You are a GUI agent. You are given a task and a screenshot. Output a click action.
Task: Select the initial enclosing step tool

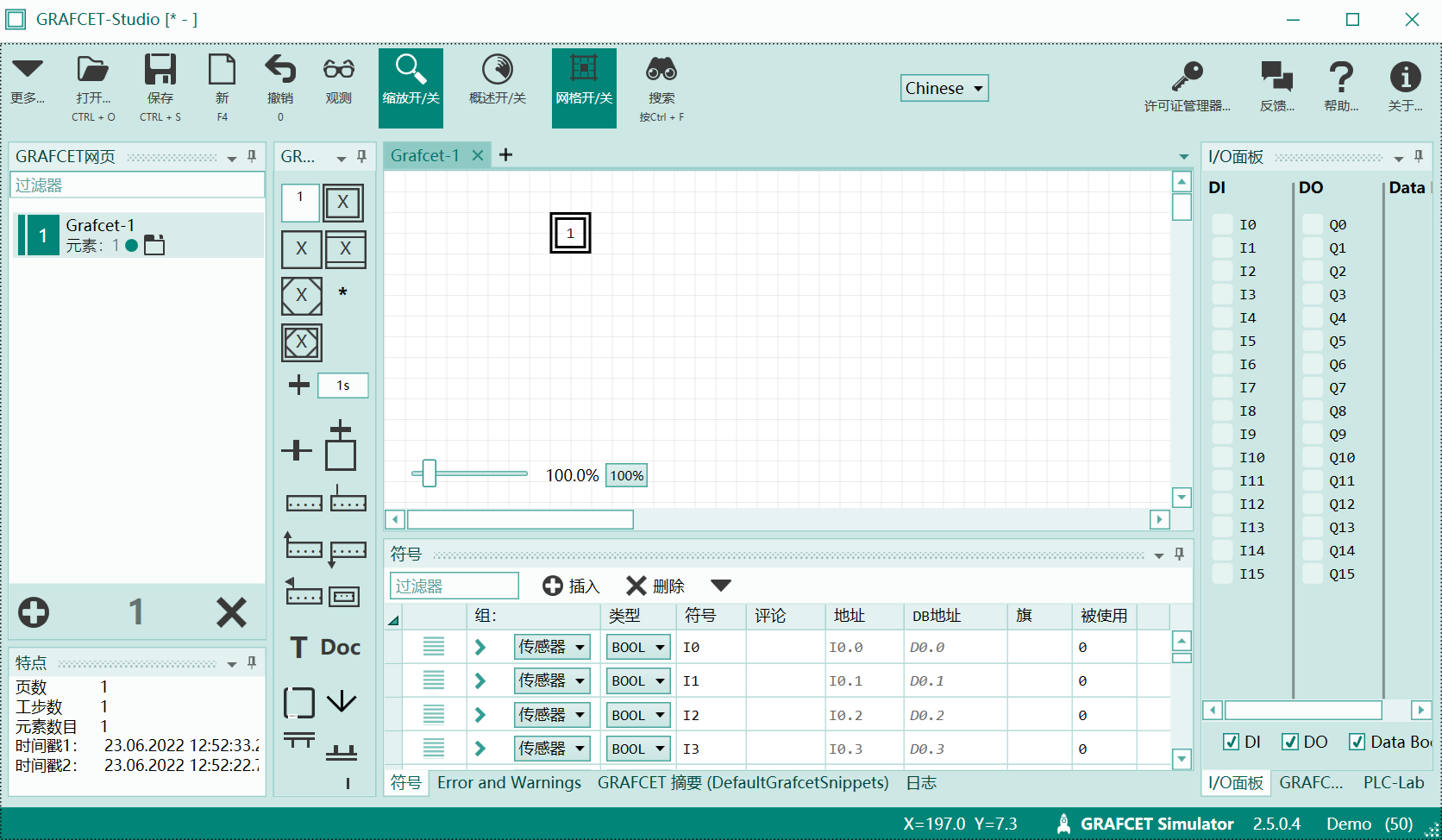(x=301, y=342)
